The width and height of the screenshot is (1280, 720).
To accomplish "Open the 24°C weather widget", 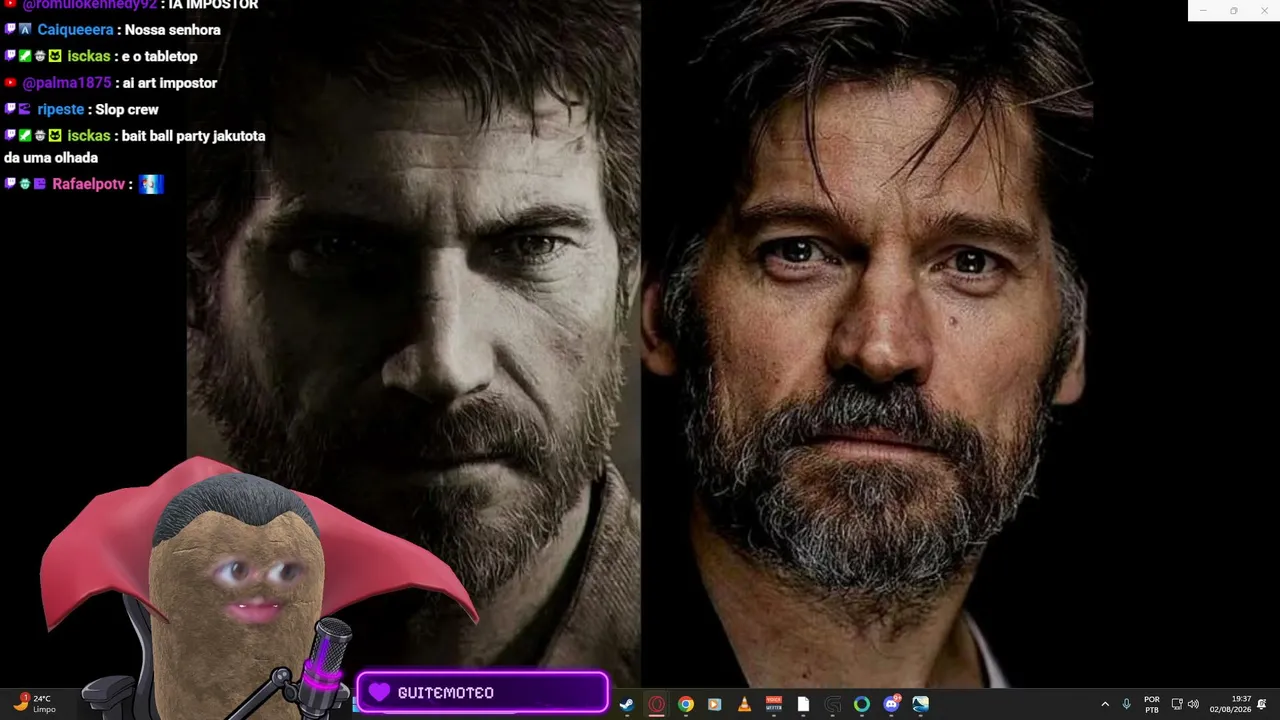I will point(34,704).
